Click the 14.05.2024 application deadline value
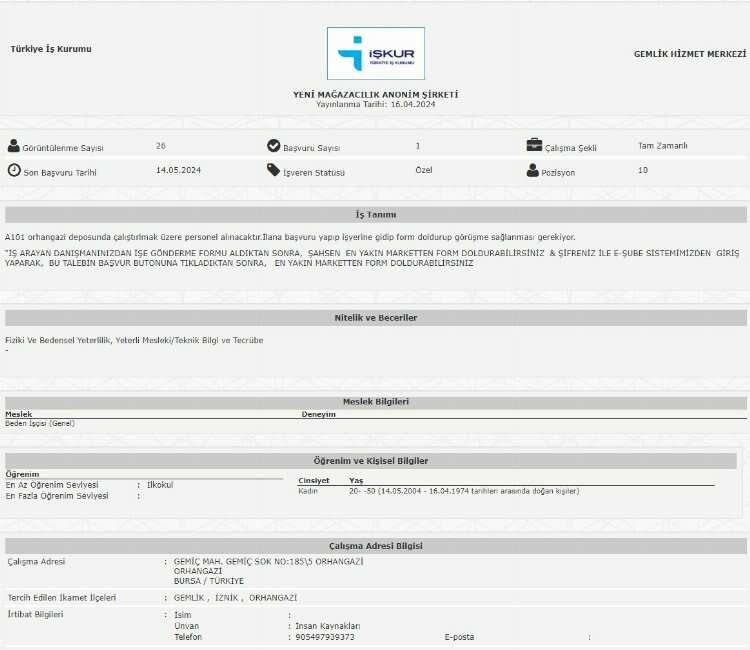Image resolution: width=750 pixels, height=650 pixels. pos(179,170)
